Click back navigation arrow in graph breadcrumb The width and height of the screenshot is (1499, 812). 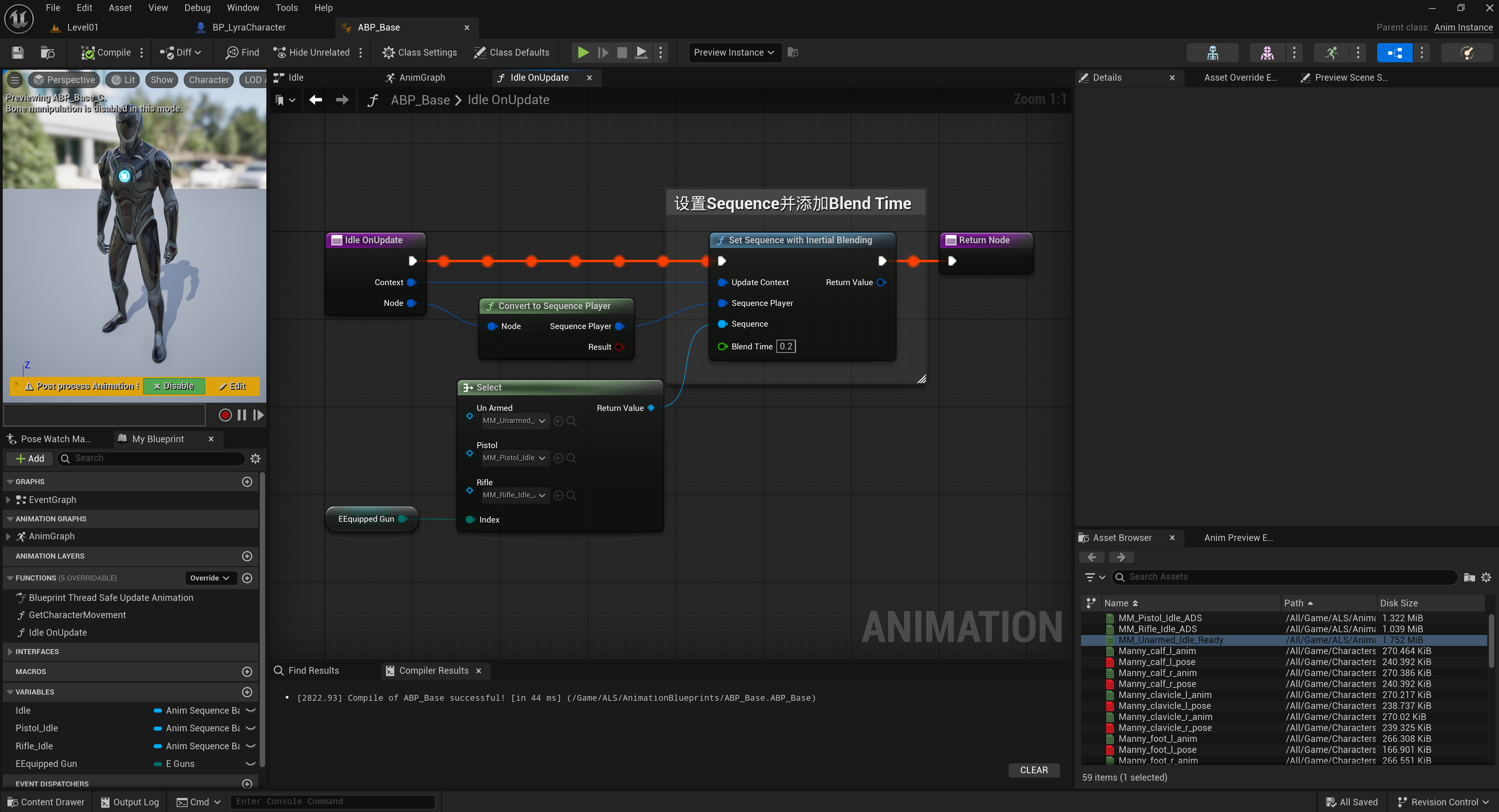pos(315,100)
